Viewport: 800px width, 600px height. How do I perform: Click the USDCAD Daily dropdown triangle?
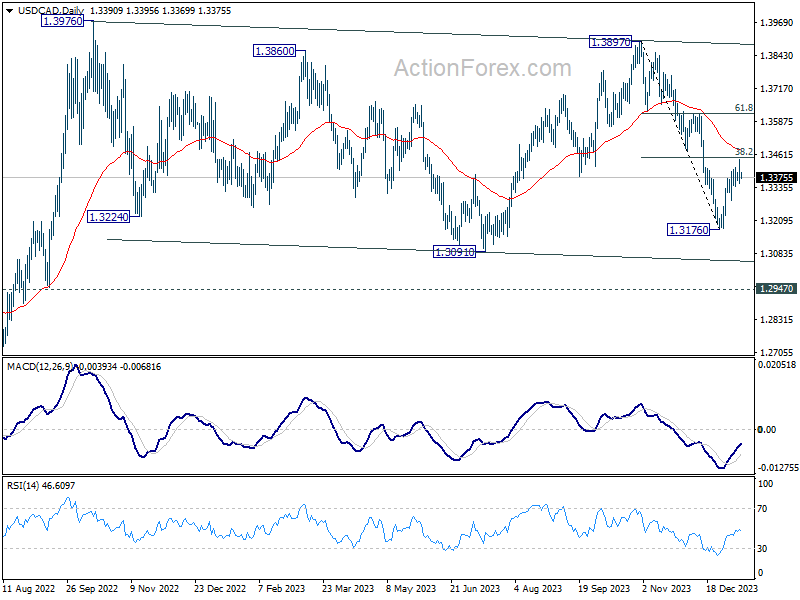pos(10,11)
